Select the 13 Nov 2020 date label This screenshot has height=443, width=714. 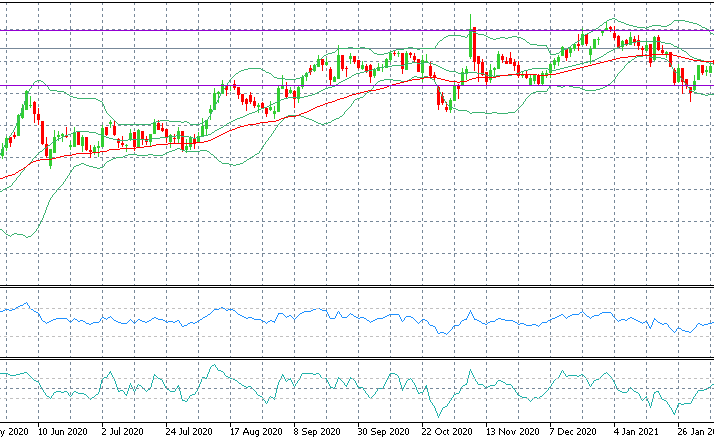512,432
